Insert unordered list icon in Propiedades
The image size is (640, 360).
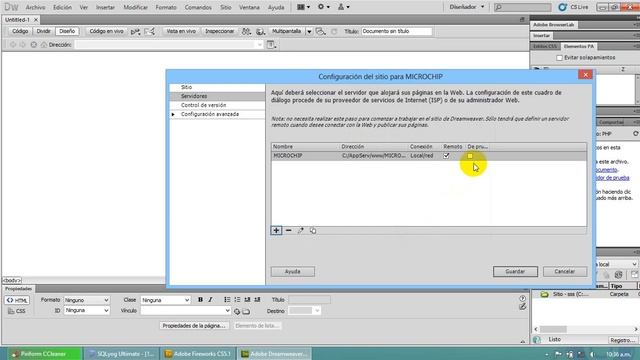tap(227, 300)
